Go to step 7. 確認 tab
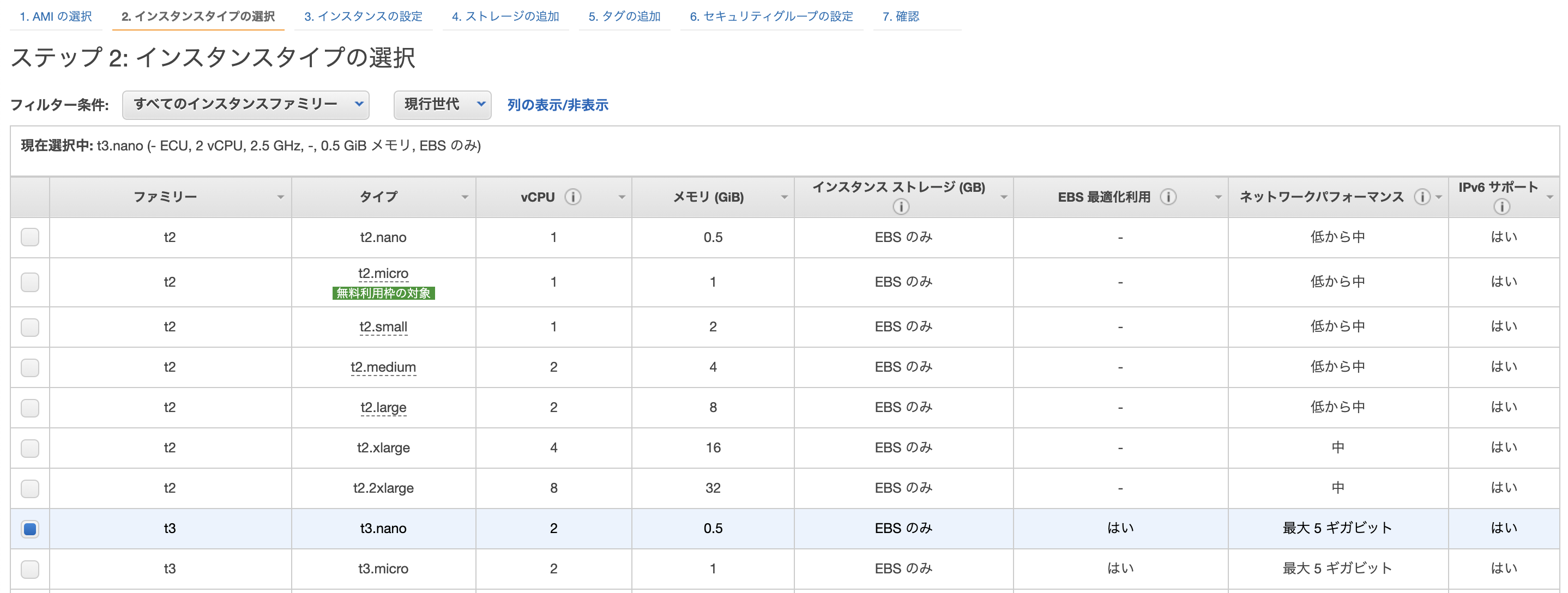The width and height of the screenshot is (1568, 593). [901, 16]
